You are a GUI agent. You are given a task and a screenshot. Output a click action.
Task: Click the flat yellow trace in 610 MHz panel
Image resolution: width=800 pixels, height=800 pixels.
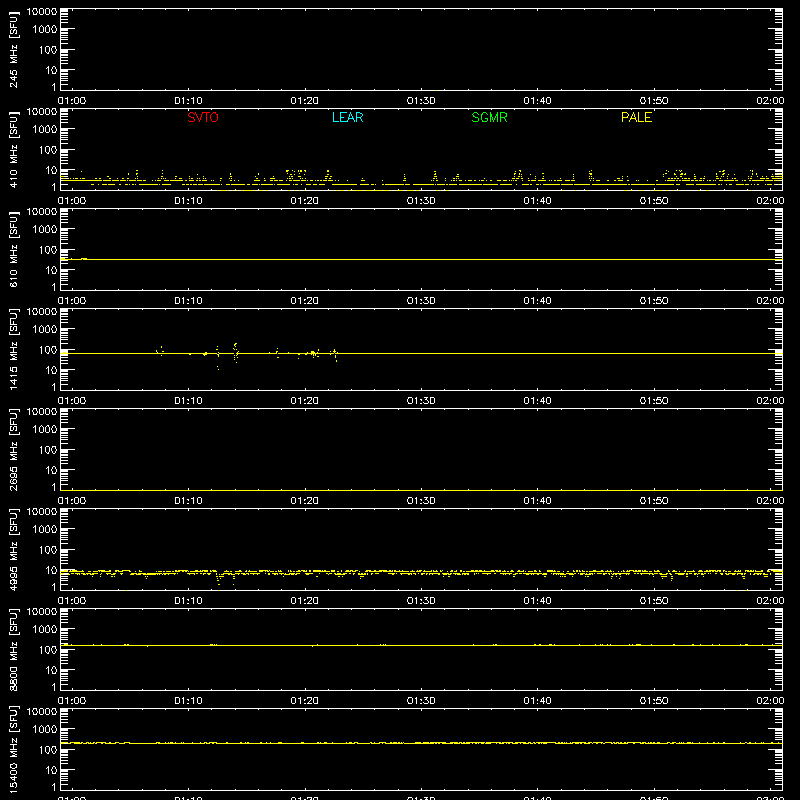coord(421,260)
